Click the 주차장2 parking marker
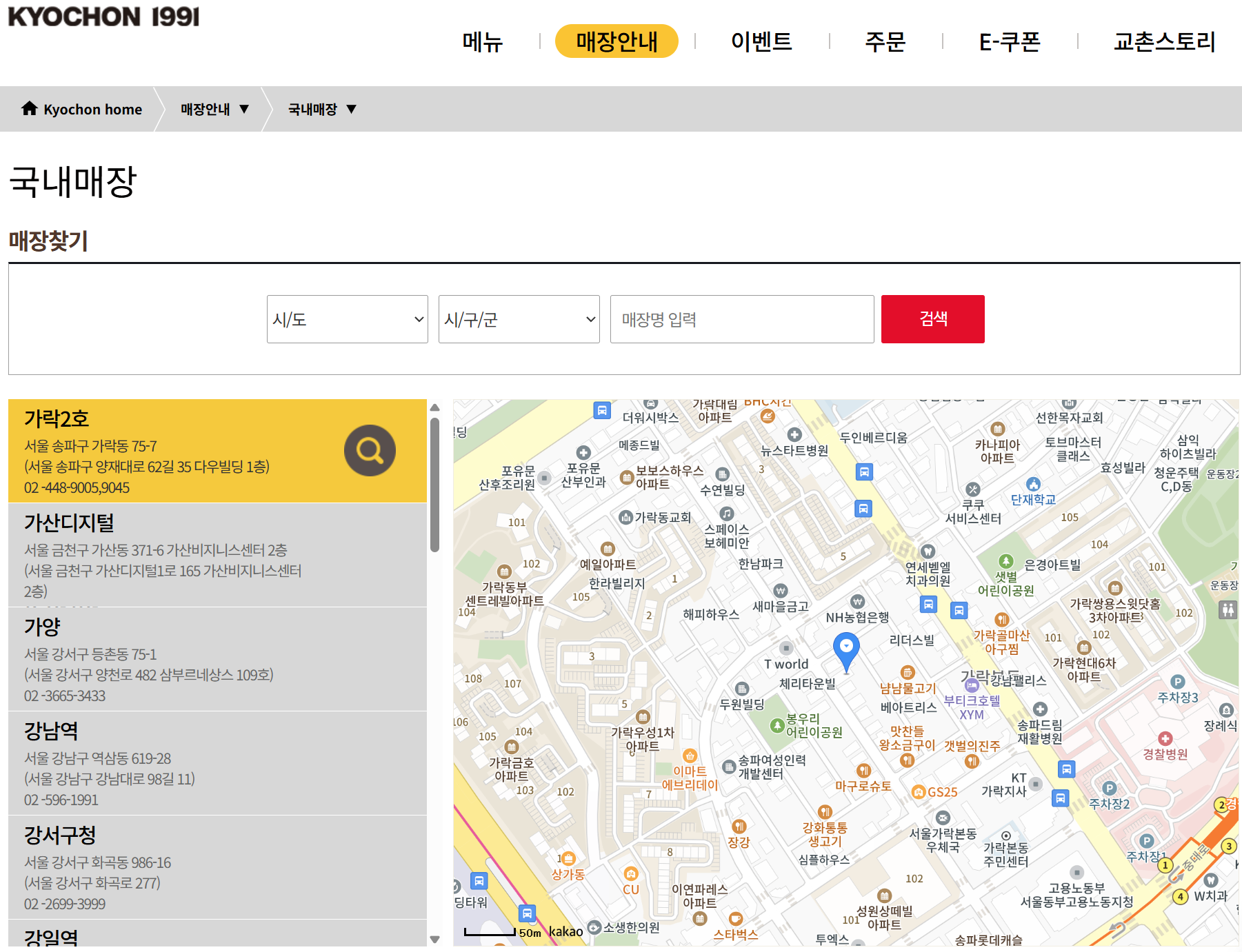The width and height of the screenshot is (1242, 952). [1110, 788]
